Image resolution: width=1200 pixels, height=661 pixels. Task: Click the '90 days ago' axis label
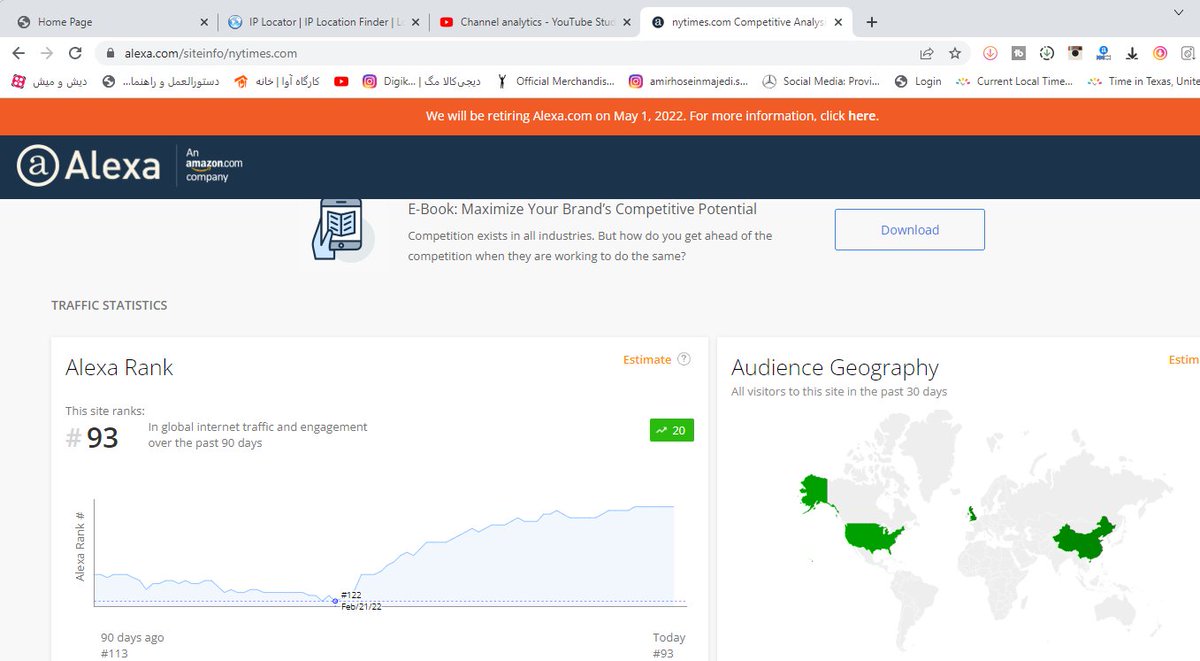(132, 637)
